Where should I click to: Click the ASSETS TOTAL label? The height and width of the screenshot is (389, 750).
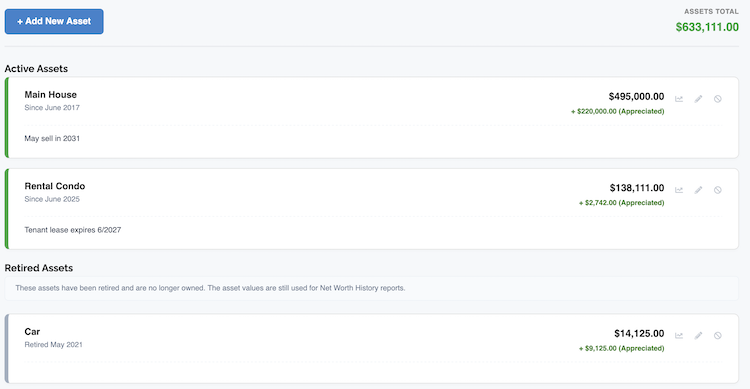pos(711,11)
